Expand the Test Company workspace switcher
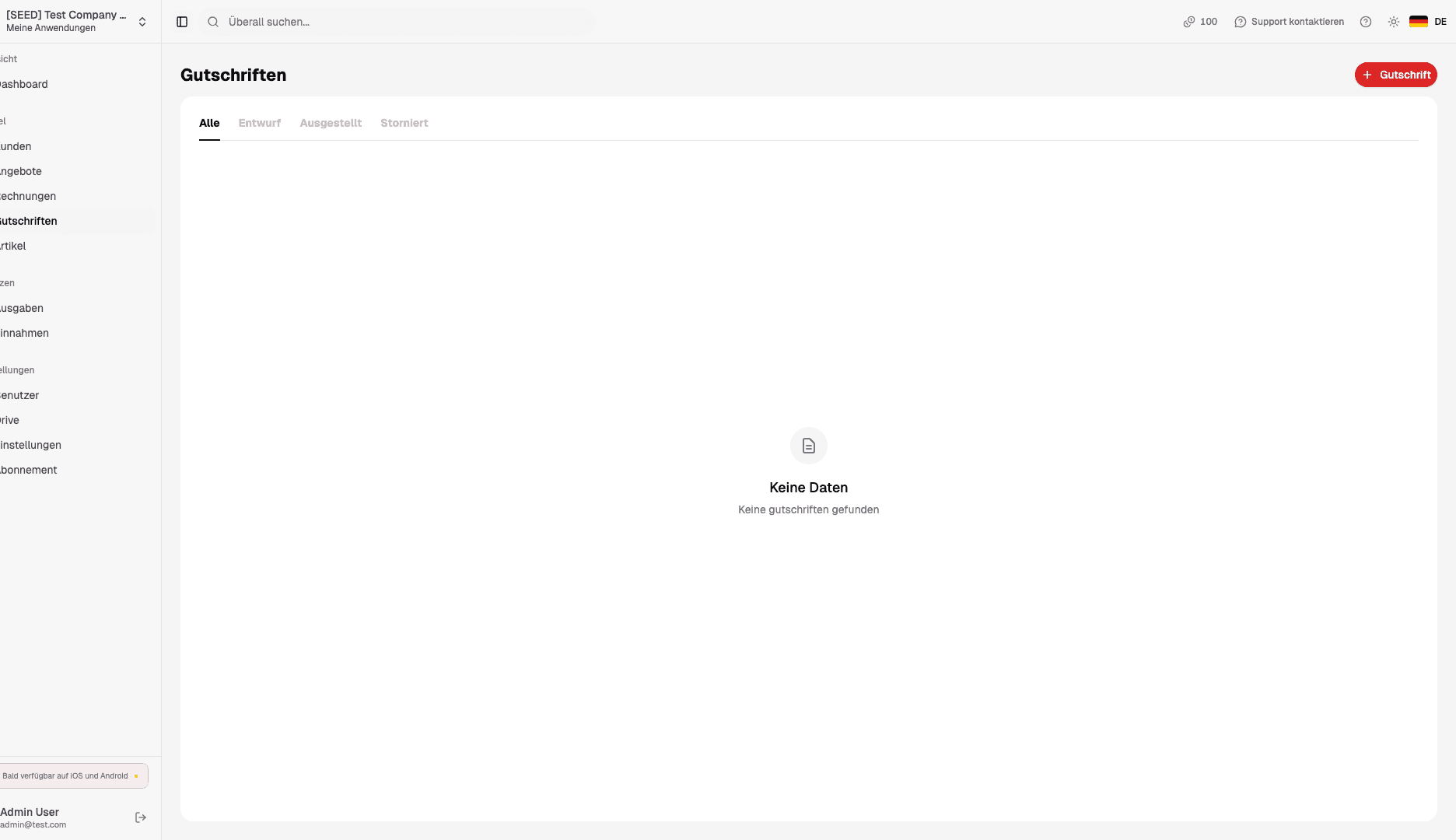 (x=75, y=22)
